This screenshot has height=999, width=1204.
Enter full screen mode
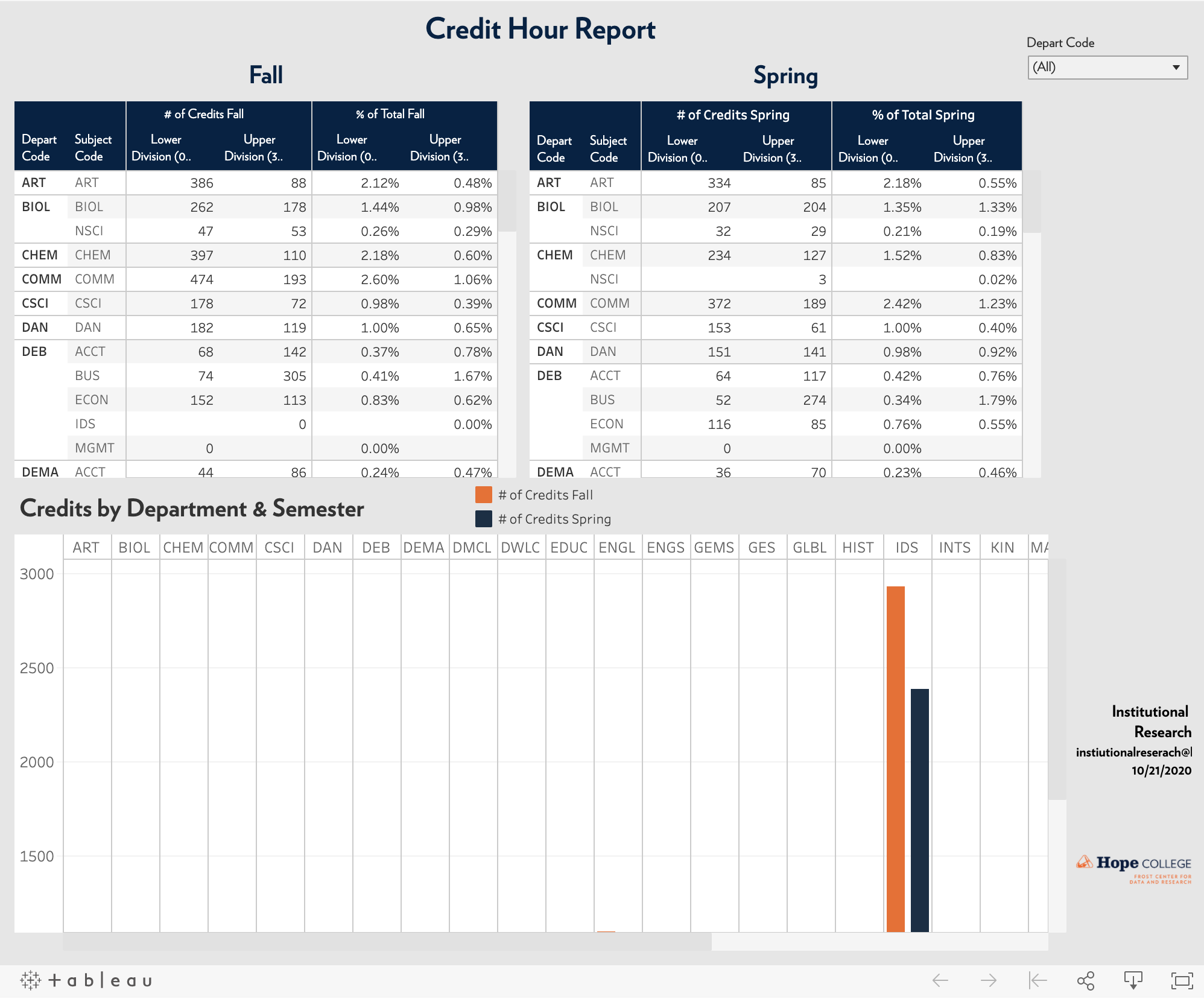(x=1182, y=981)
